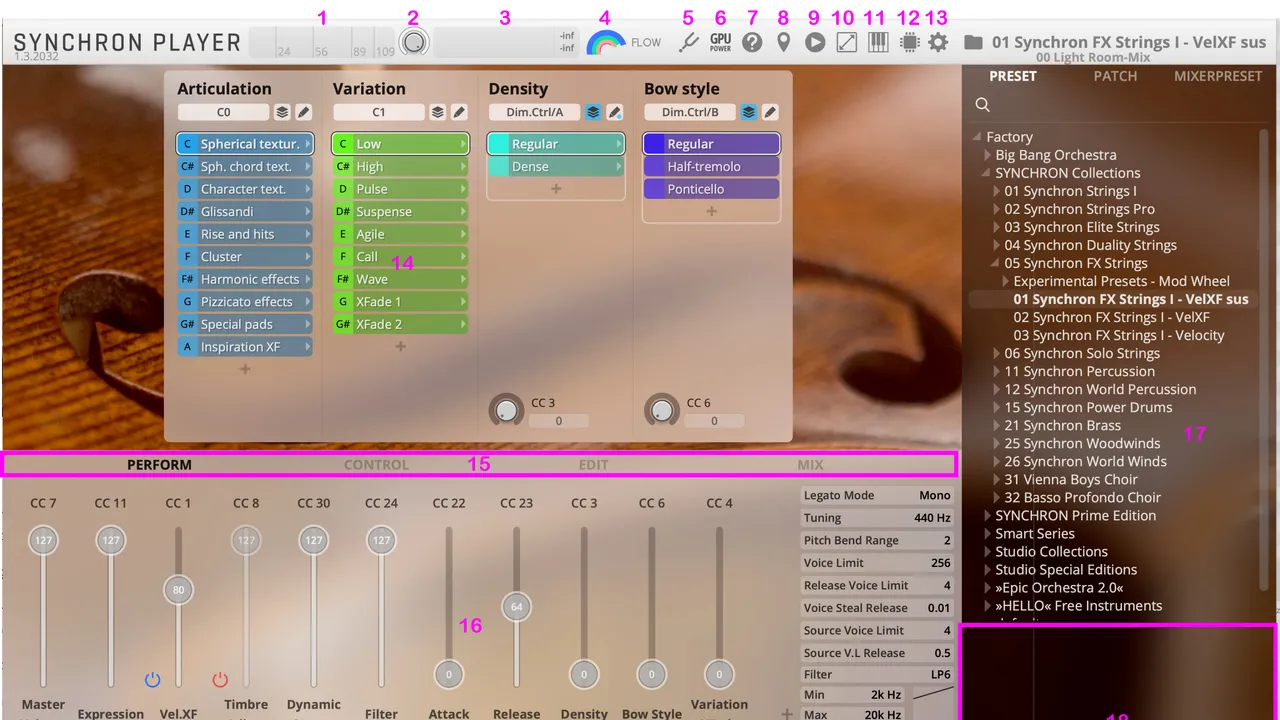Click the Articulation C0 key field
Screen dimensions: 1280x720
coord(224,112)
